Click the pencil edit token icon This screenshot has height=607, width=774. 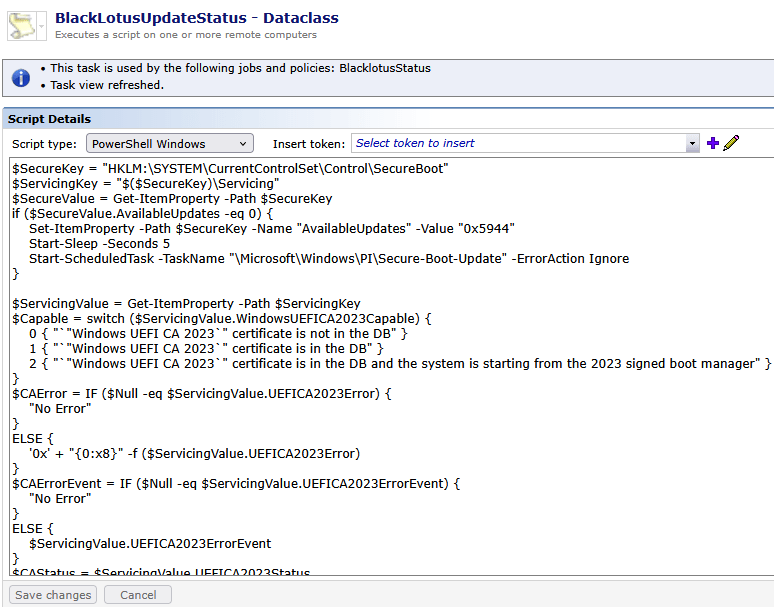click(731, 143)
